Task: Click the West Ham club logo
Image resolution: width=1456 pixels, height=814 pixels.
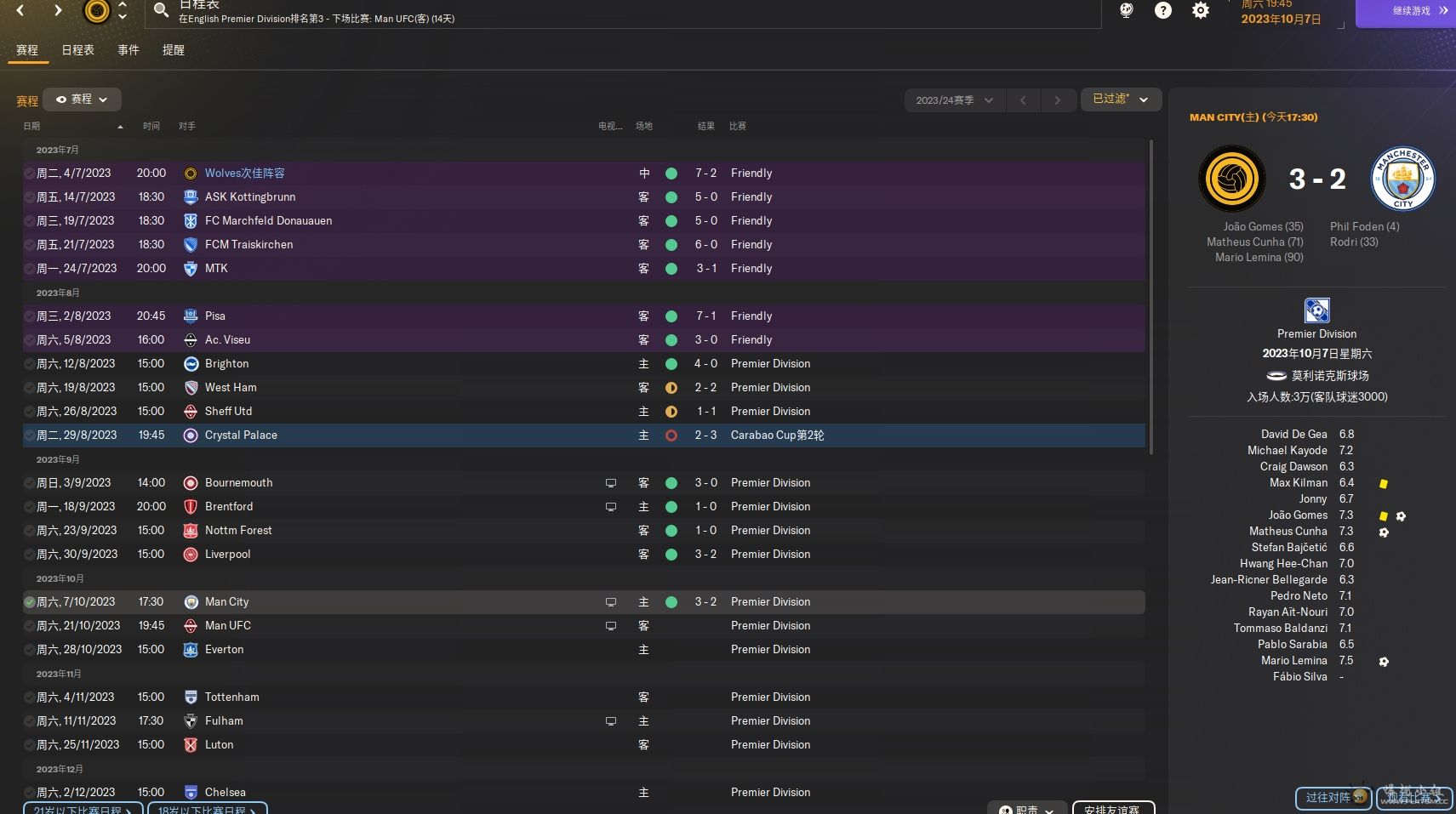Action: pyautogui.click(x=191, y=387)
